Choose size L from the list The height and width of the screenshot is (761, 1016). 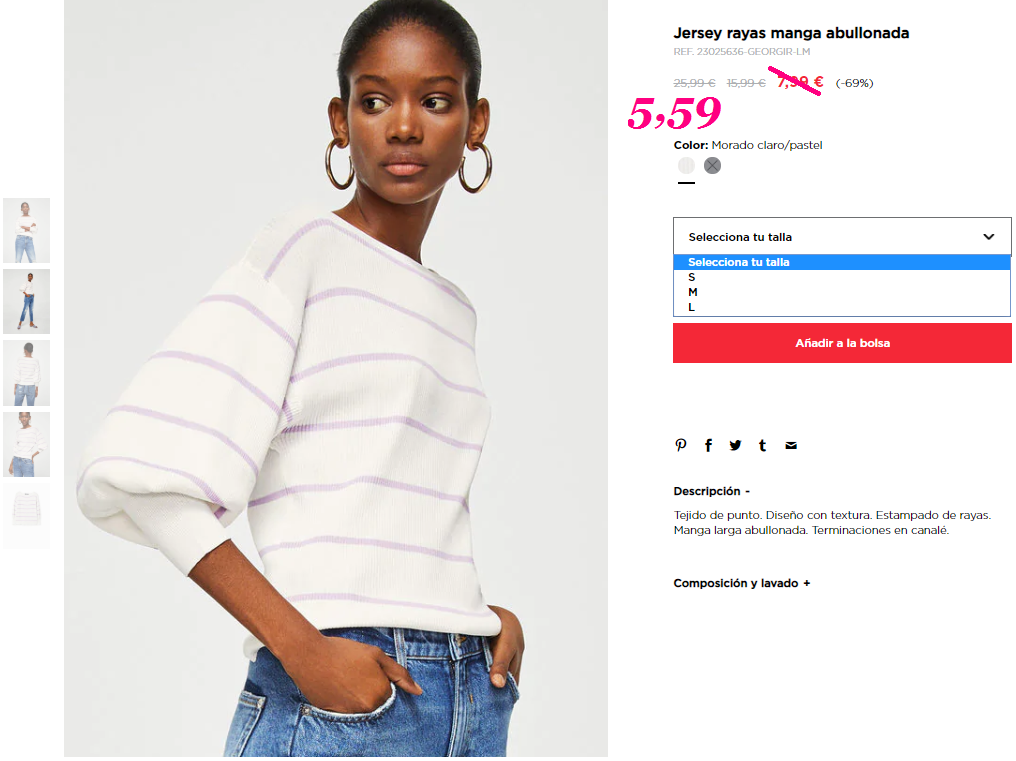point(842,307)
